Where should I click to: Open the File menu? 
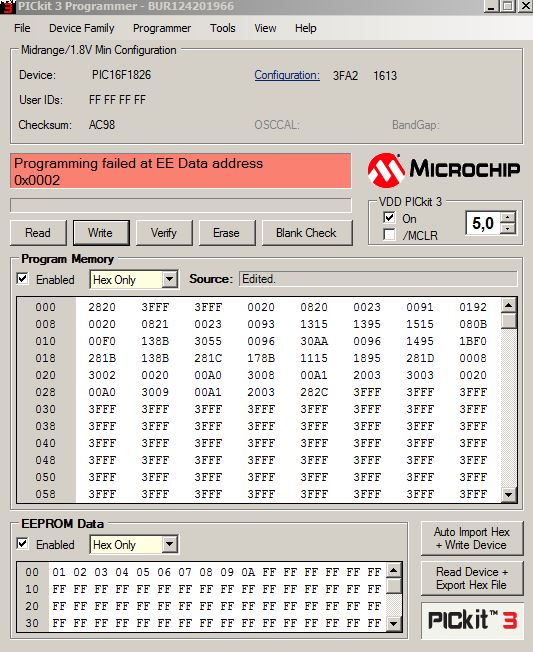tap(22, 28)
